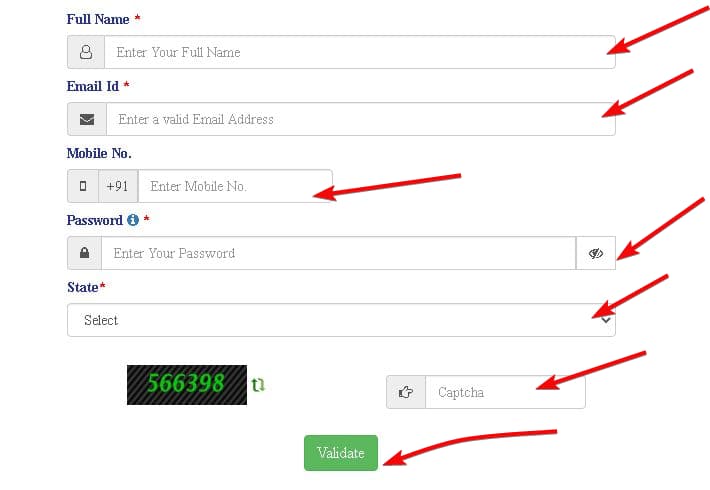The image size is (710, 490).
Task: Click the State dropdown arrow
Action: pyautogui.click(x=604, y=320)
